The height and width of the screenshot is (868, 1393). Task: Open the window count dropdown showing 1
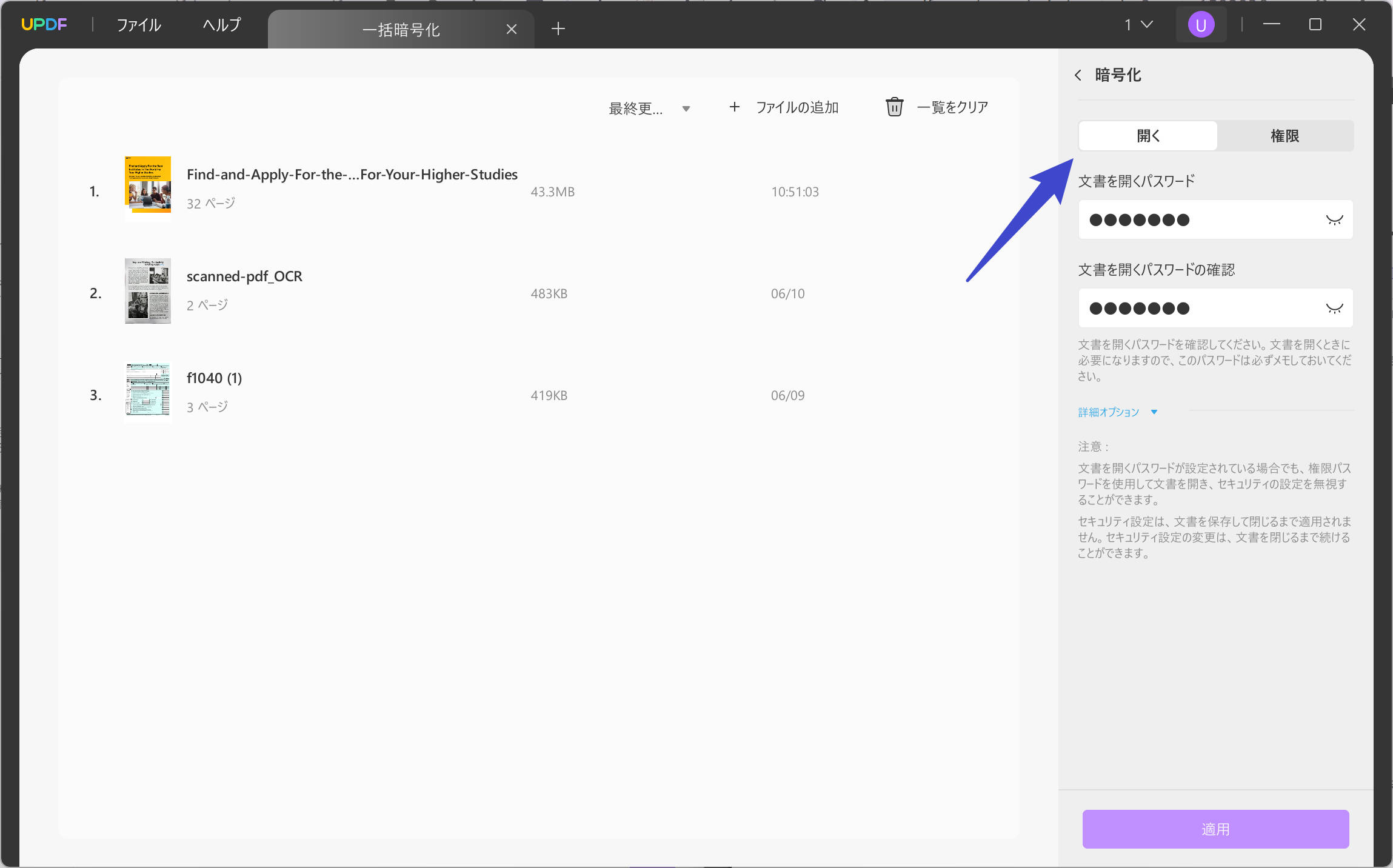coord(1138,25)
